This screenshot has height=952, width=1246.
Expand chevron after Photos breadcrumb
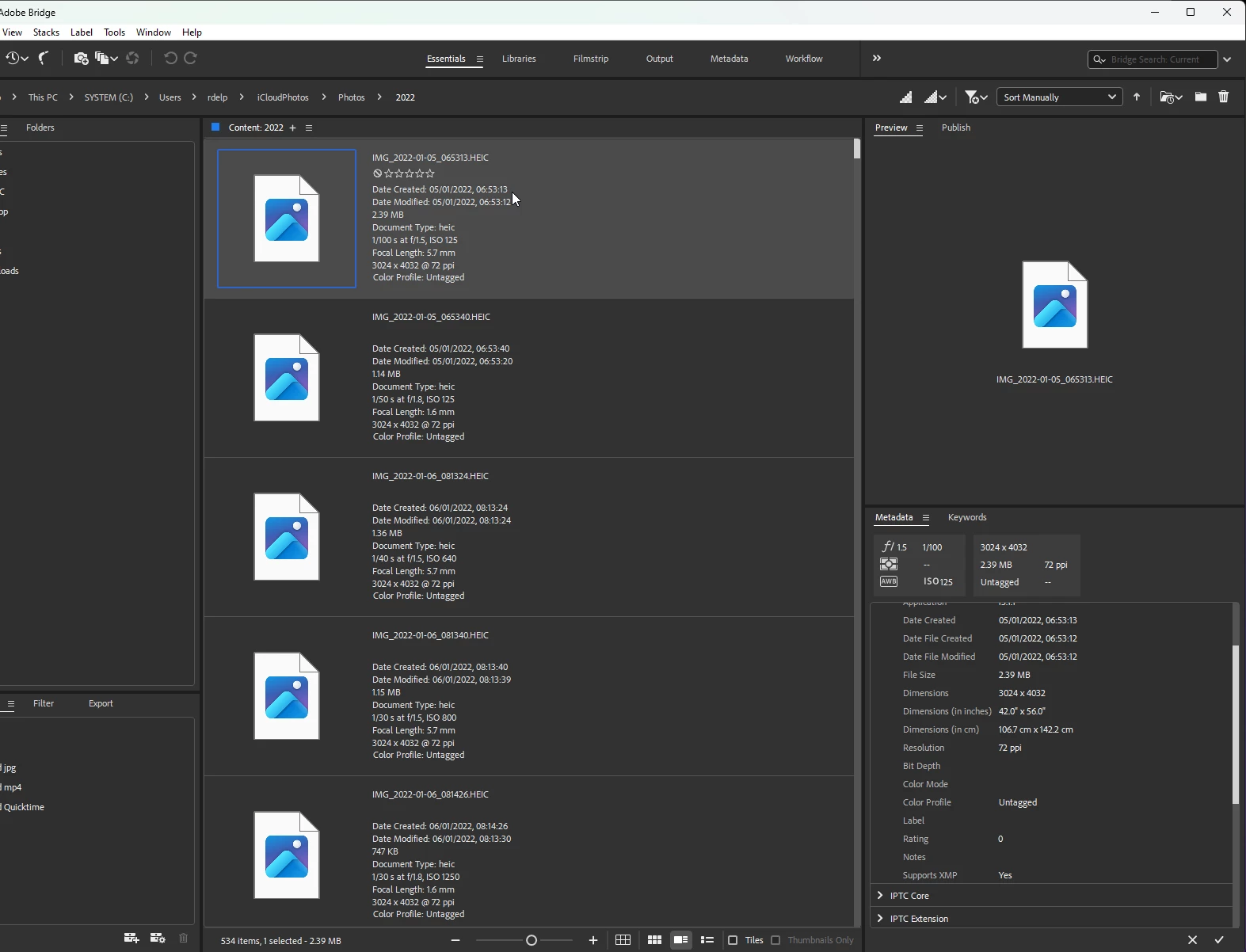point(379,97)
